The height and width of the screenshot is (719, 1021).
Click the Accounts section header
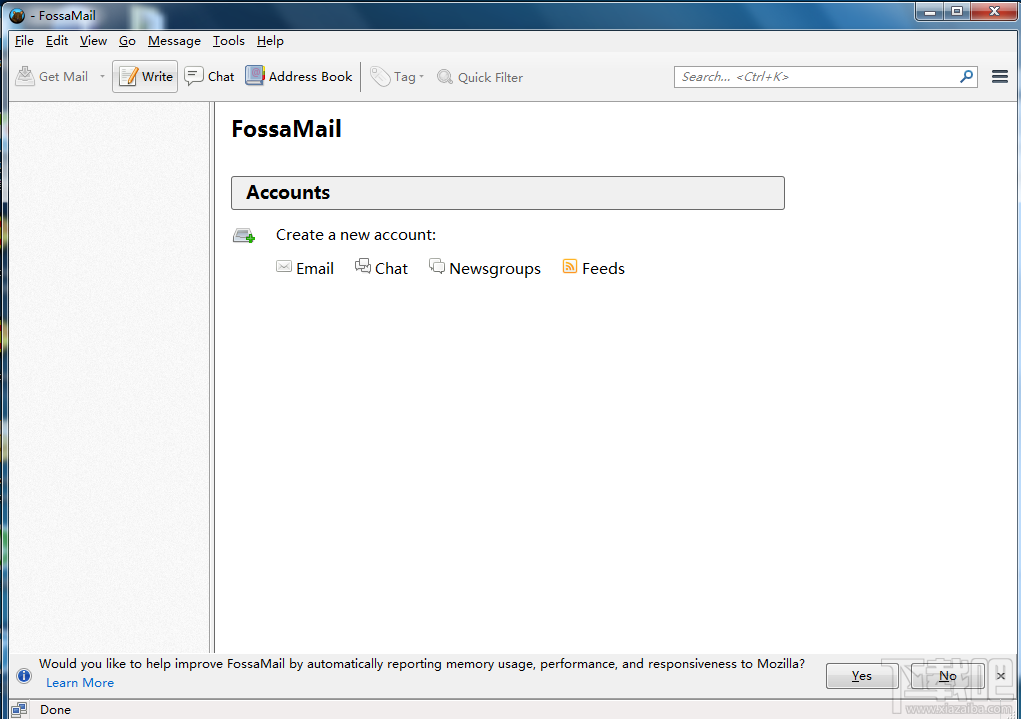[508, 193]
